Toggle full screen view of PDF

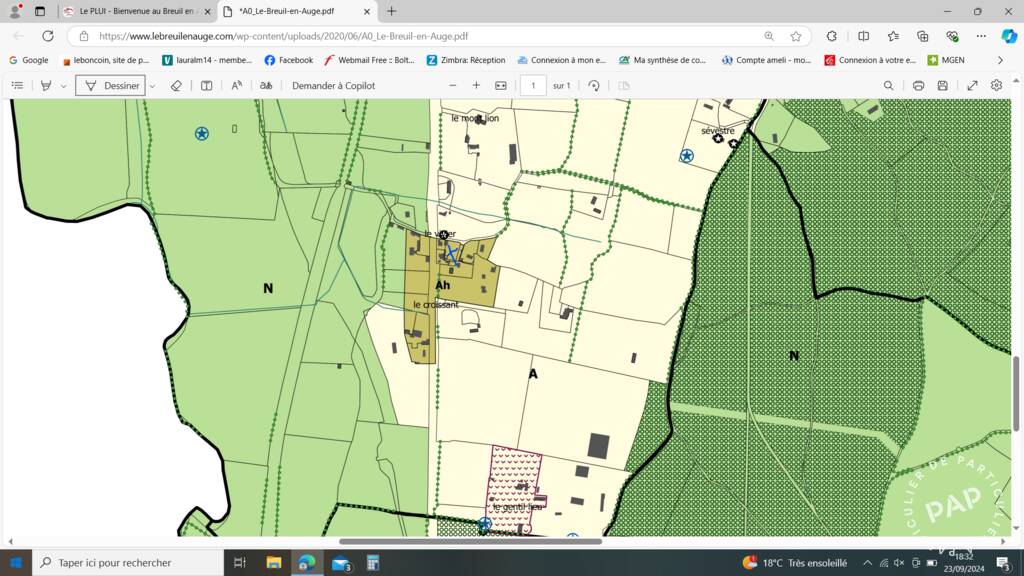pyautogui.click(x=972, y=86)
